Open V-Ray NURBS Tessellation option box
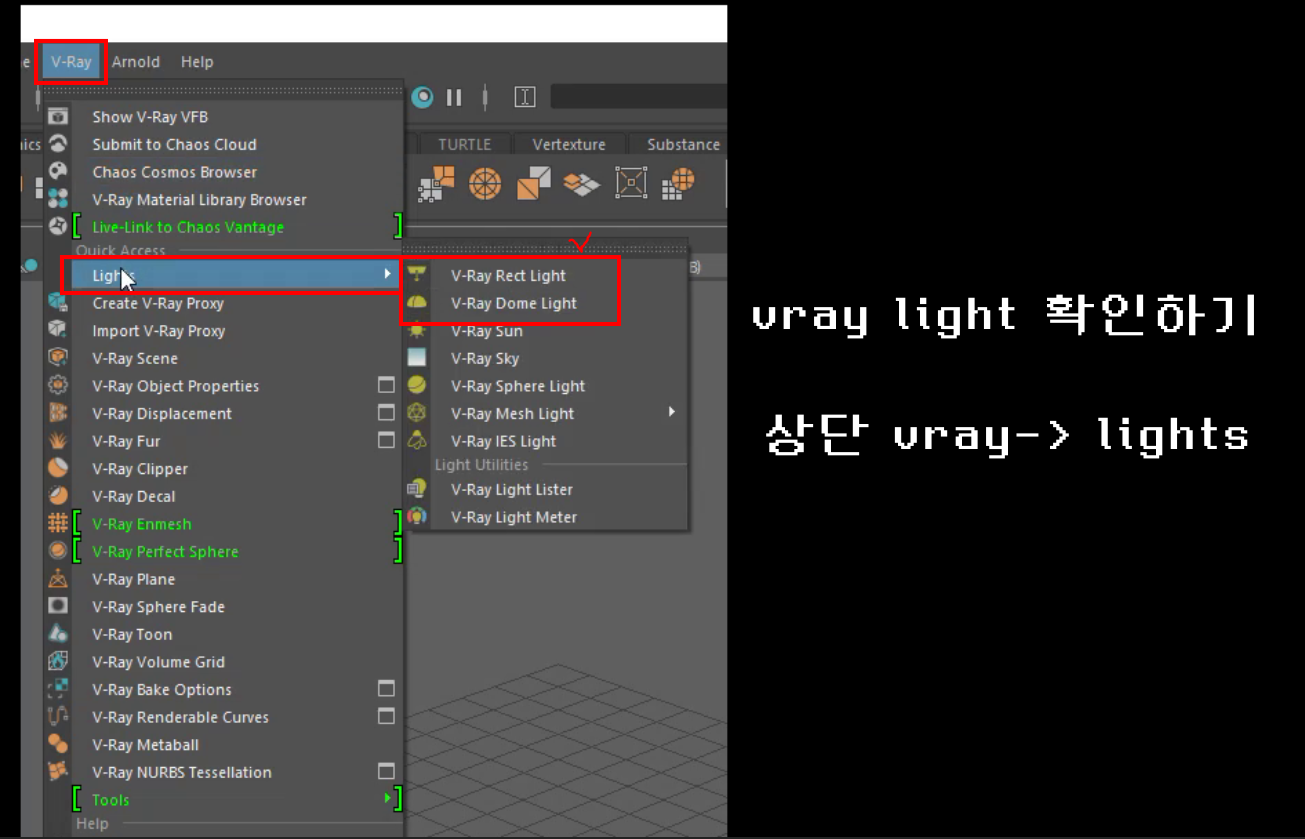The height and width of the screenshot is (839, 1305). pos(386,772)
